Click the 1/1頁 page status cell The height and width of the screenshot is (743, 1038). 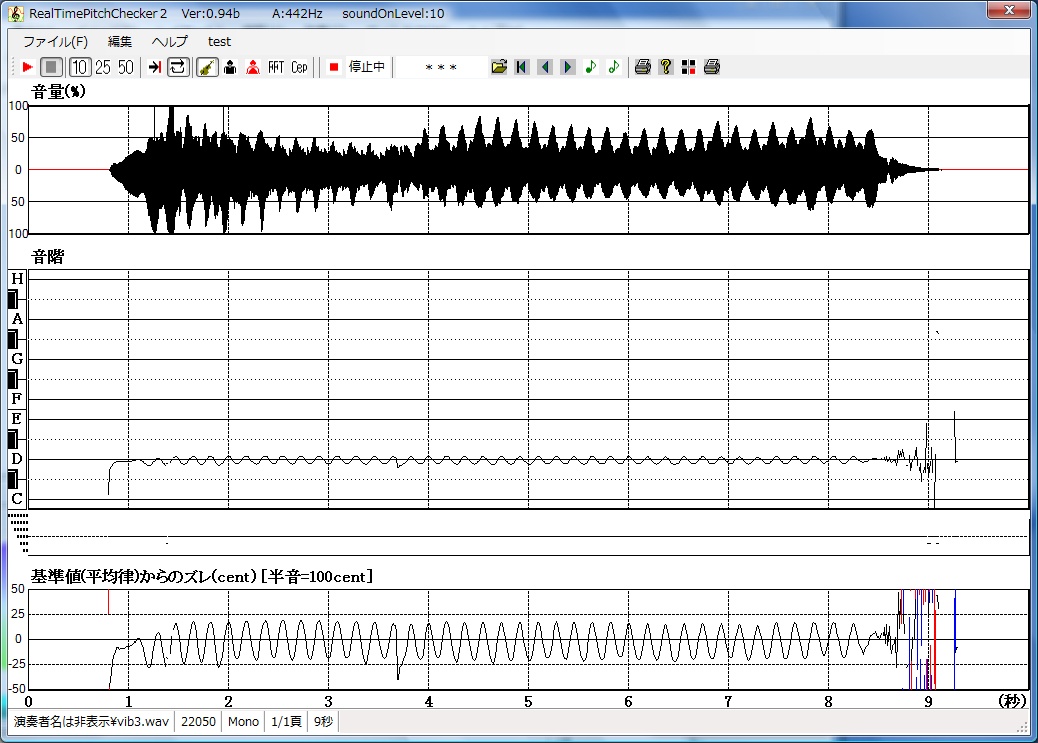(x=286, y=721)
